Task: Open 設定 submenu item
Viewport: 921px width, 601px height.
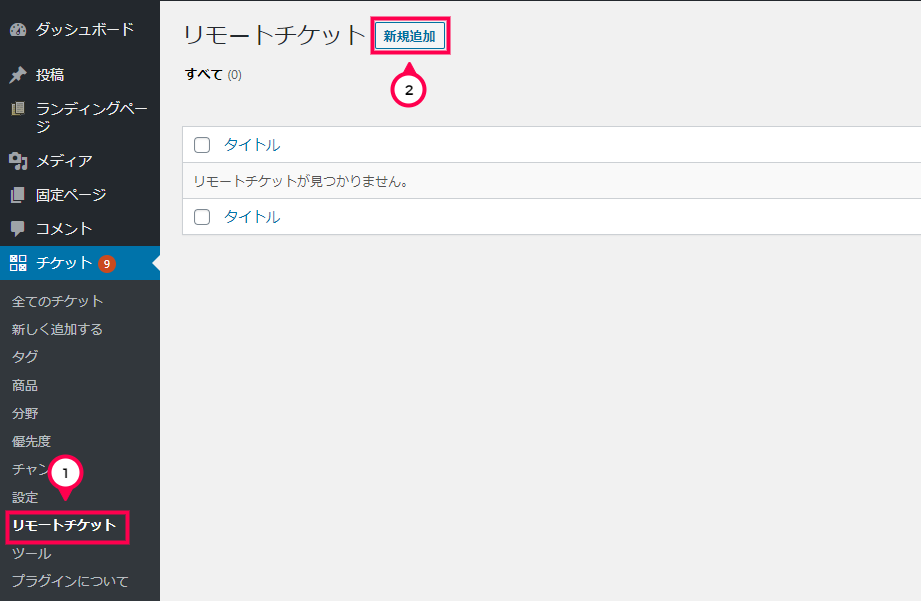Action: pyautogui.click(x=25, y=497)
